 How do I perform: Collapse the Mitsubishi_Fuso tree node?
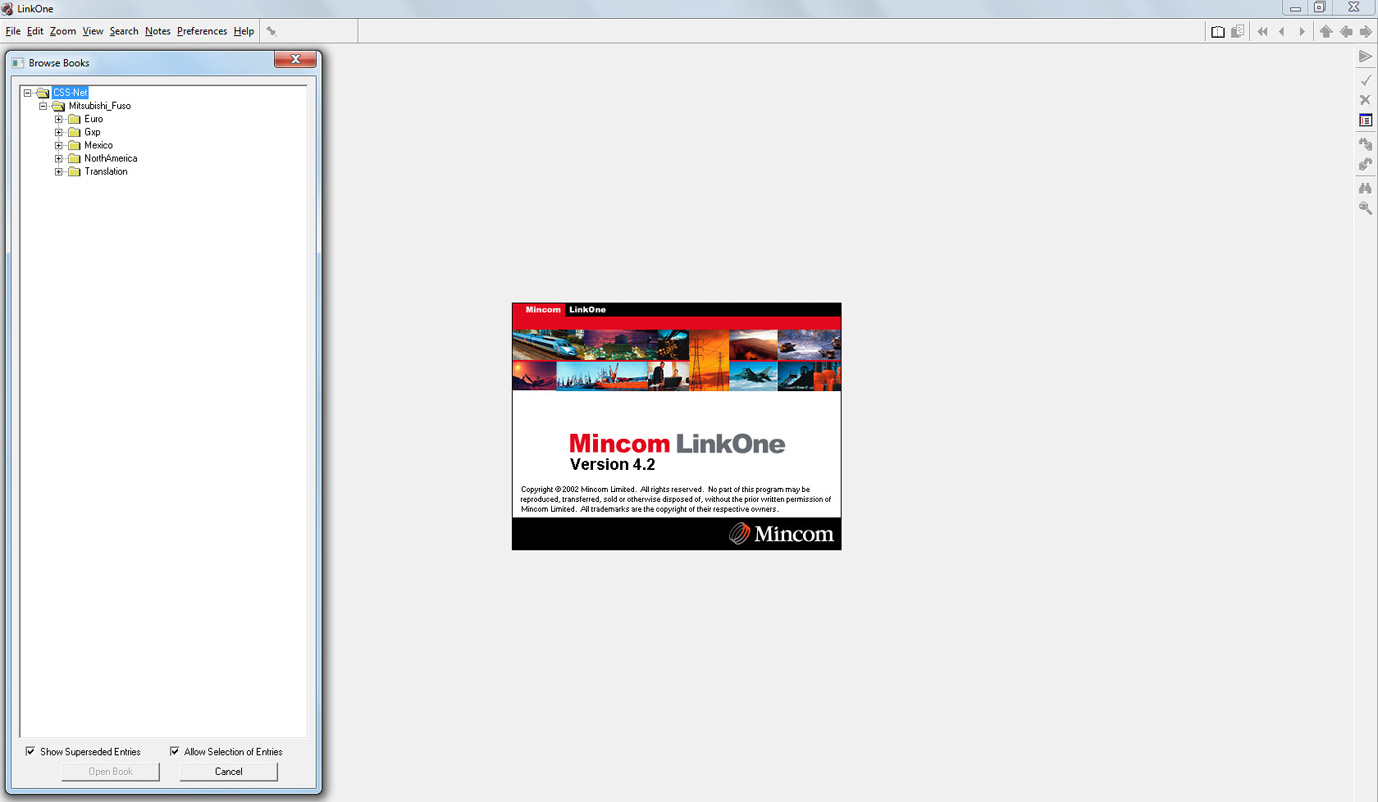[43, 106]
